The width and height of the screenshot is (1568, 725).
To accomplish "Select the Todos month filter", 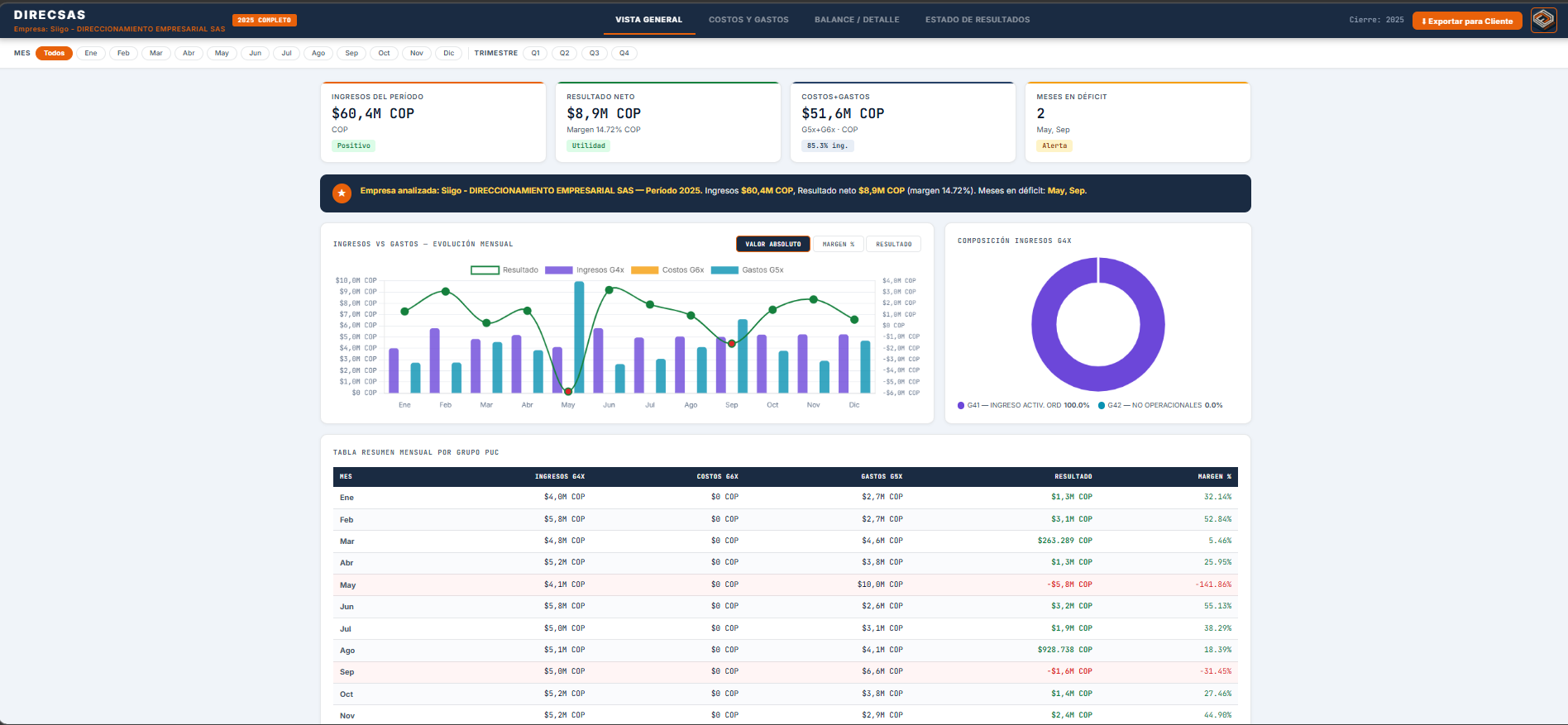I will 54,53.
